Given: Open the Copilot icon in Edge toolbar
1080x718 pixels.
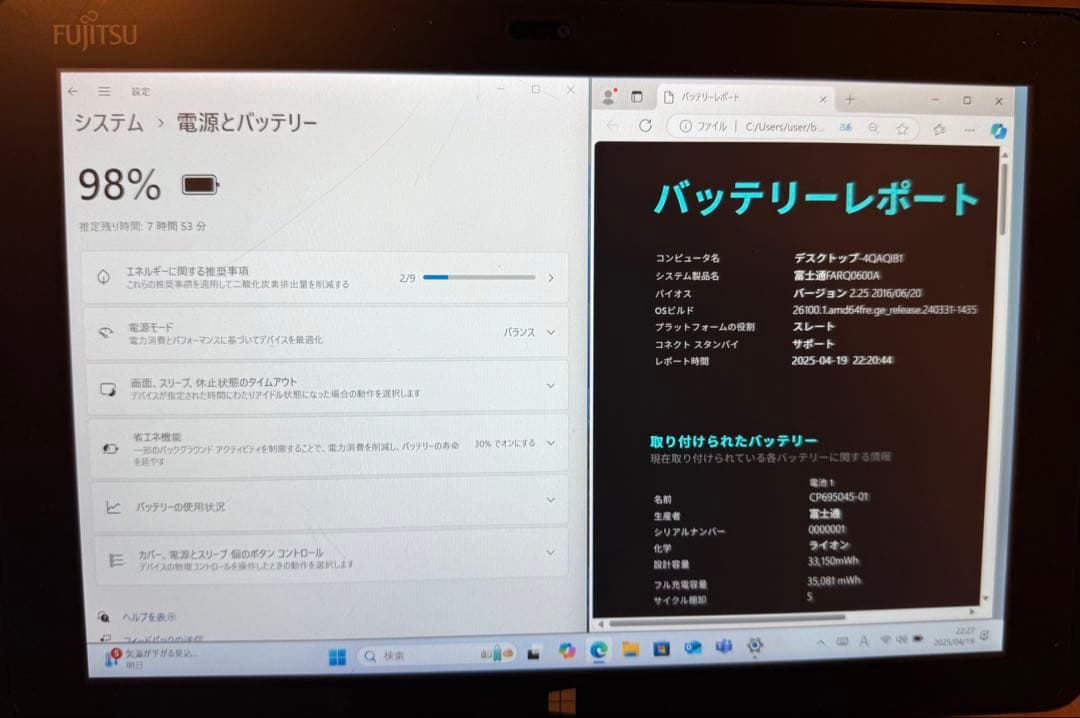Looking at the screenshot, I should coord(998,128).
